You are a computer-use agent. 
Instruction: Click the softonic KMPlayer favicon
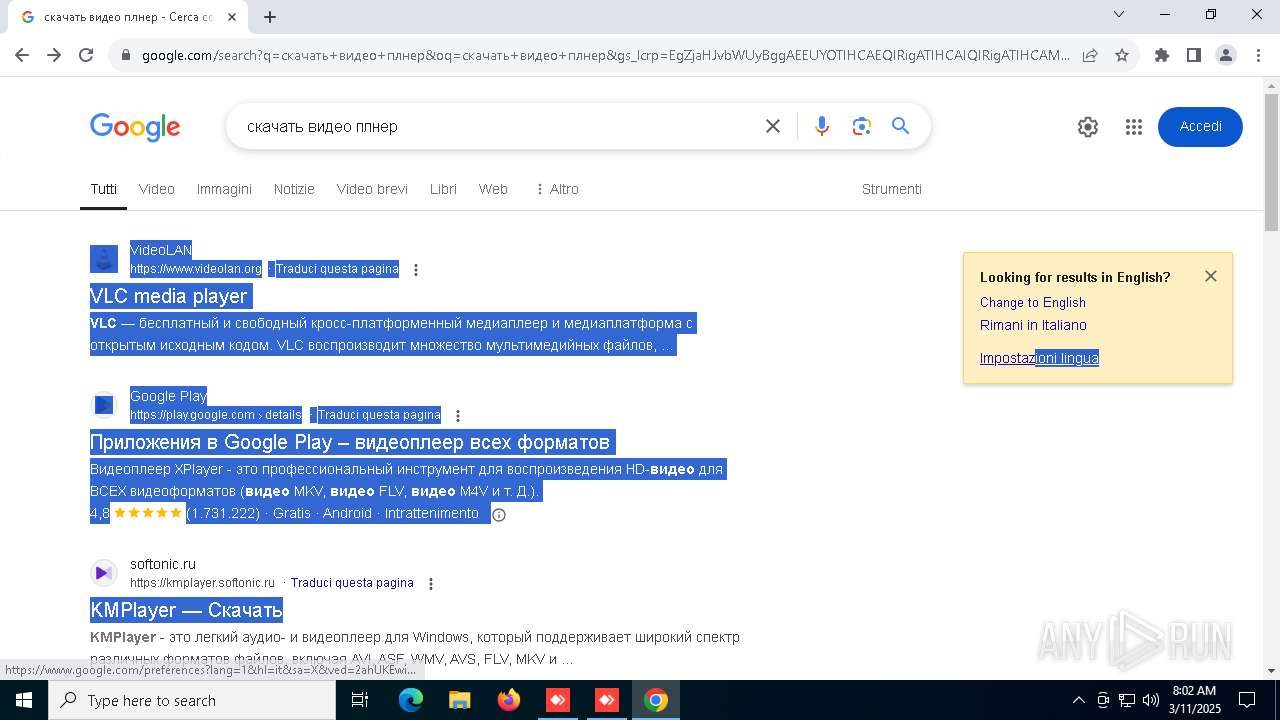pyautogui.click(x=104, y=573)
